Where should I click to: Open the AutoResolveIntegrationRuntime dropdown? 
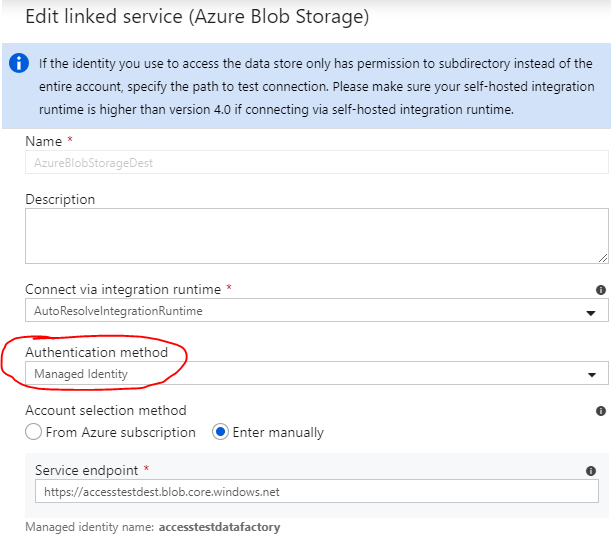[x=300, y=311]
